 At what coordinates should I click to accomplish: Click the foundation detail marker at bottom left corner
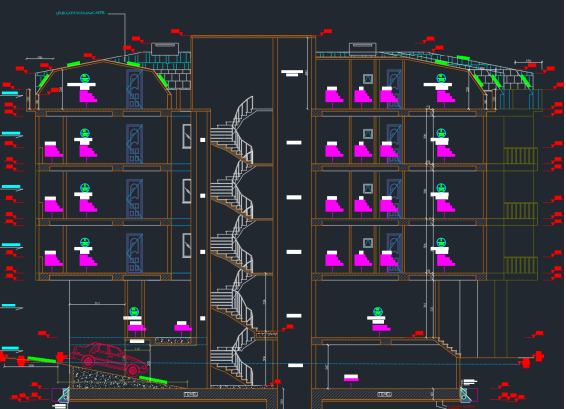pyautogui.click(x=60, y=395)
